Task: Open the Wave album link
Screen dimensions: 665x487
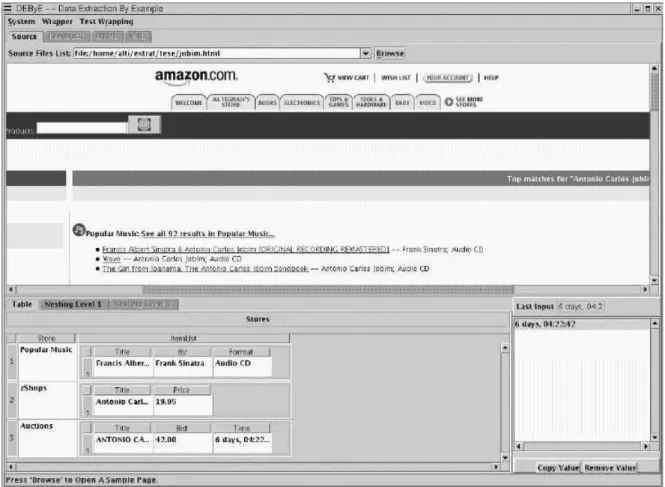Action: tap(111, 259)
